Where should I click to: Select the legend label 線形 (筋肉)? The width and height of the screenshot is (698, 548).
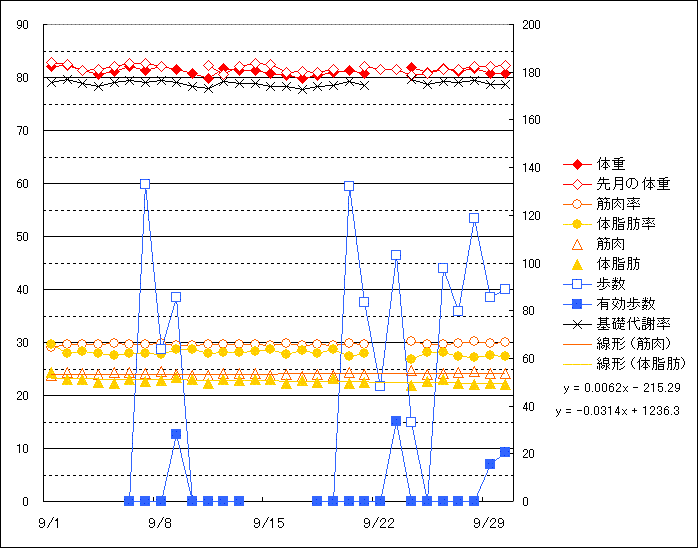pos(634,344)
